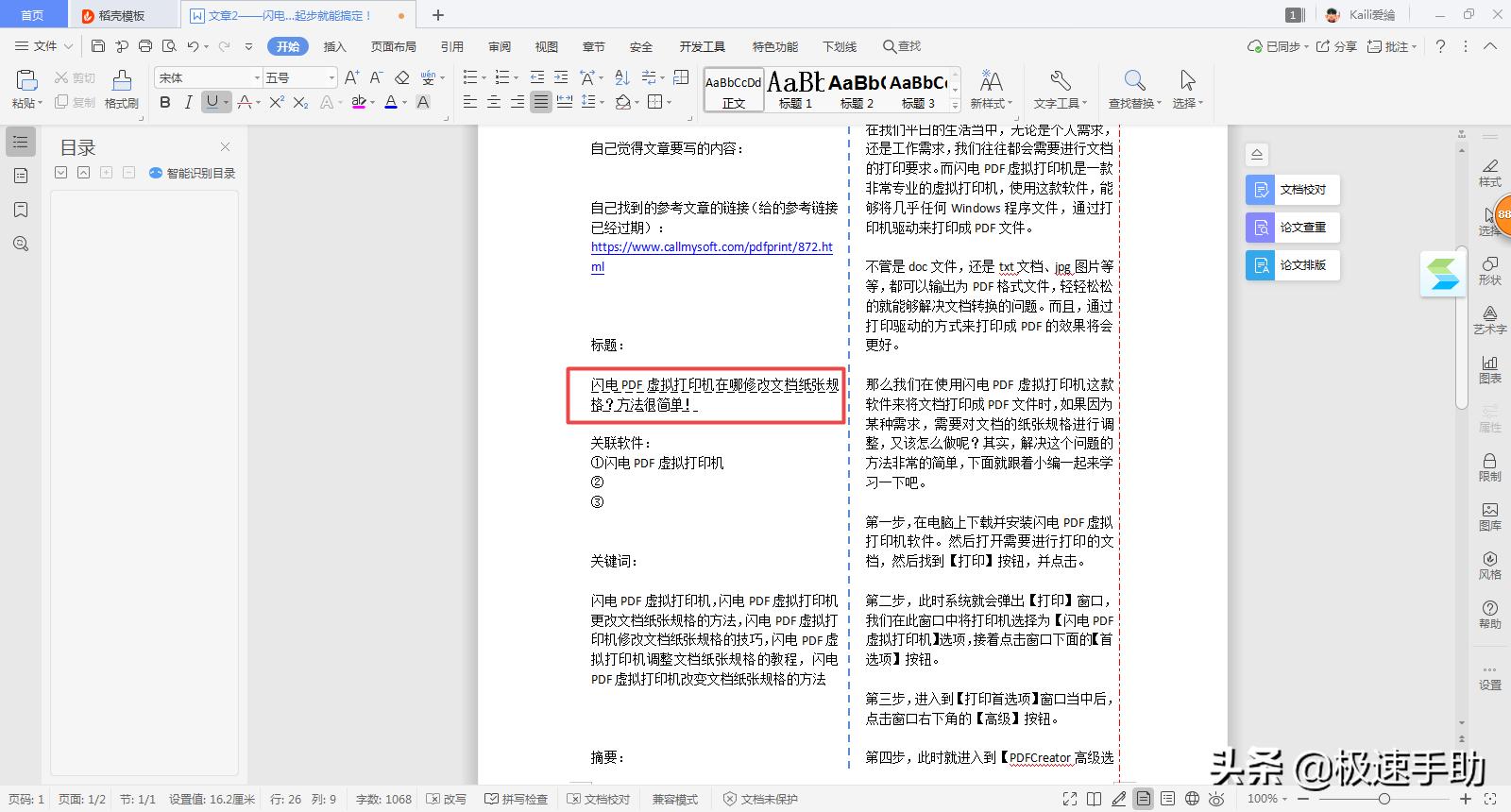1511x812 pixels.
Task: Open the 图库 gallery sidebar tool
Action: [1489, 516]
